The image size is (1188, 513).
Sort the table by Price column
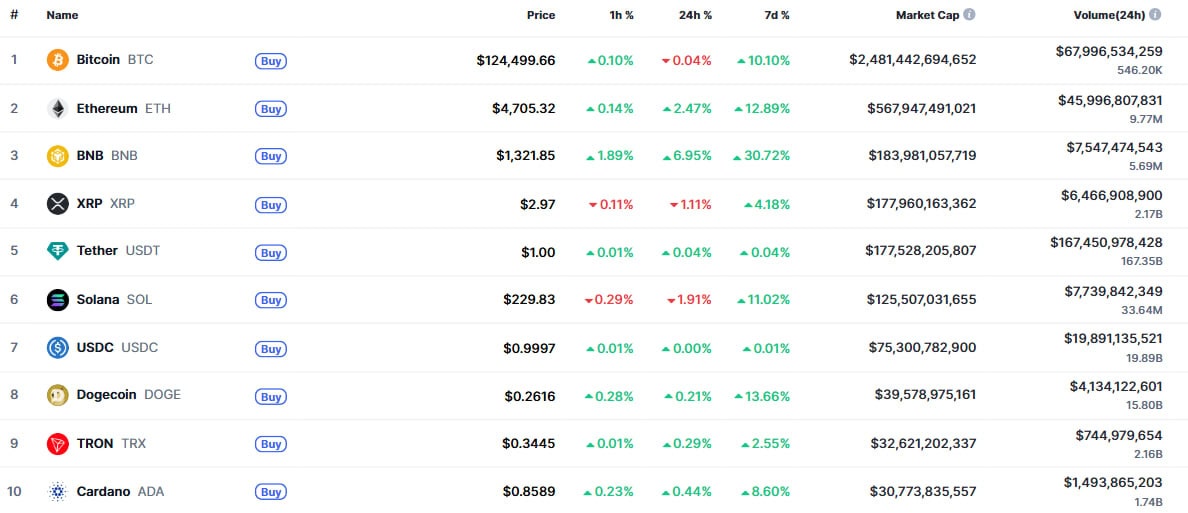coord(541,15)
